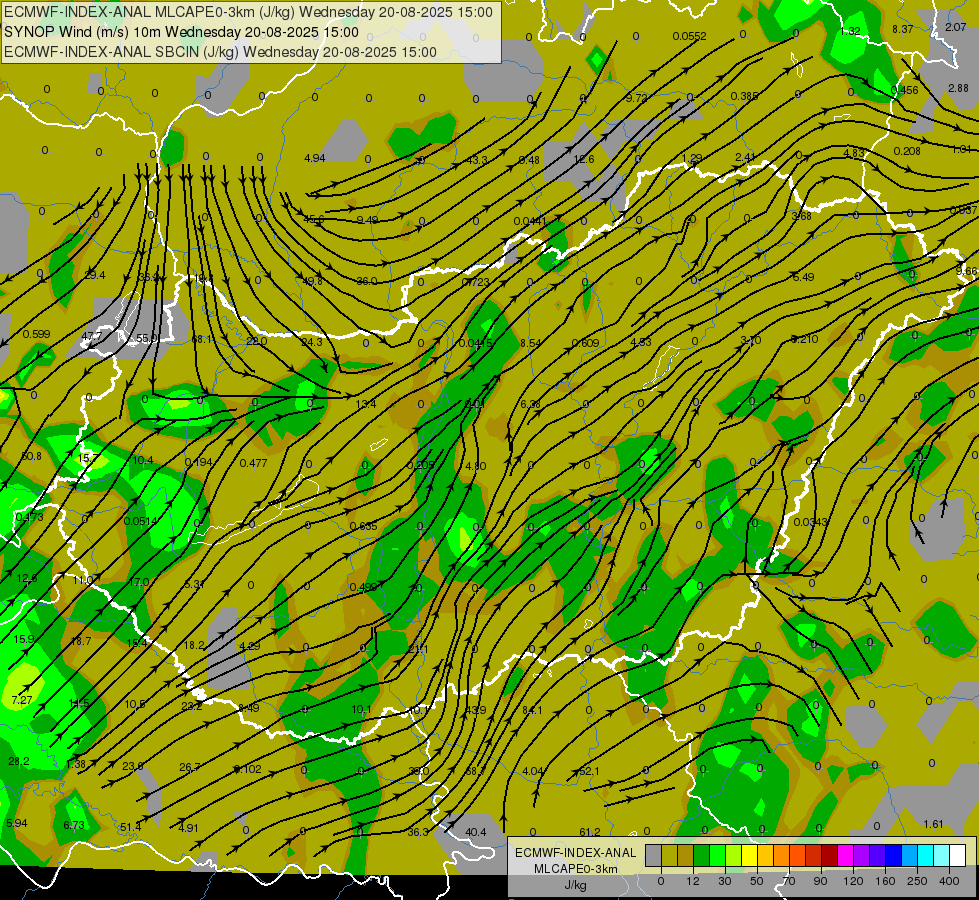This screenshot has height=900, width=979.
Task: Pick the white swatch ending the legend
Action: pos(957,855)
